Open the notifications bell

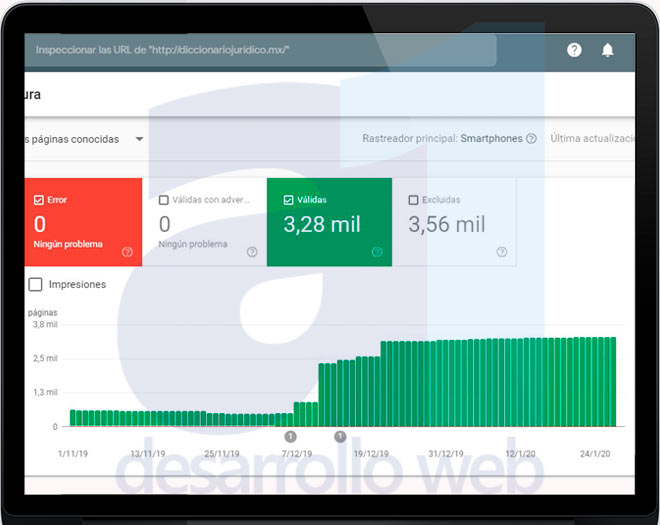607,50
